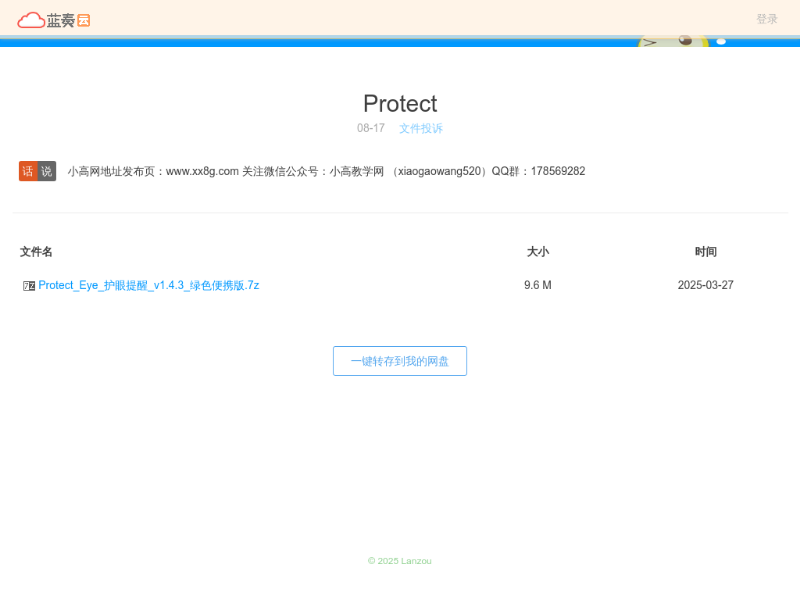Click the 文件名 column header
800x600 pixels.
pyautogui.click(x=36, y=252)
